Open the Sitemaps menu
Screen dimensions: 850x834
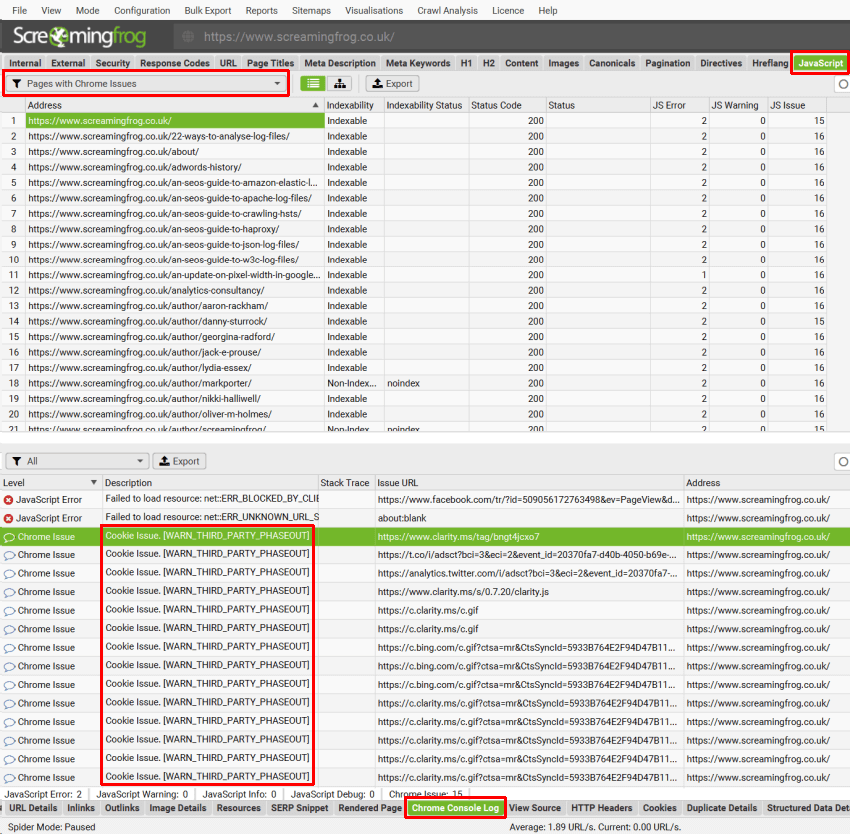[311, 10]
